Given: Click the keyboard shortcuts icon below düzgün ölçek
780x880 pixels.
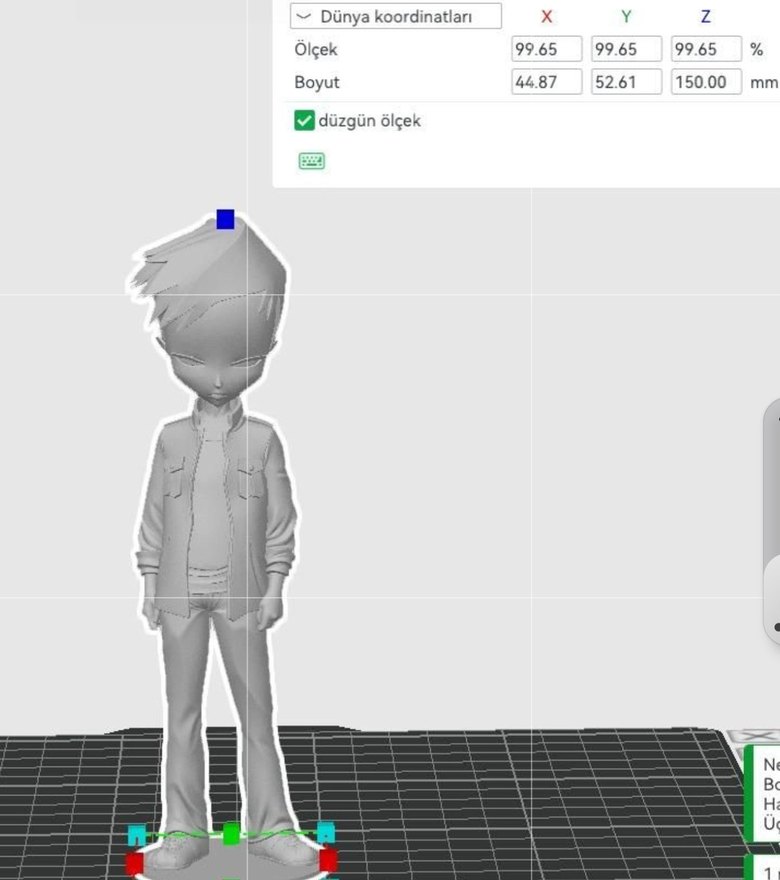Looking at the screenshot, I should tap(312, 161).
